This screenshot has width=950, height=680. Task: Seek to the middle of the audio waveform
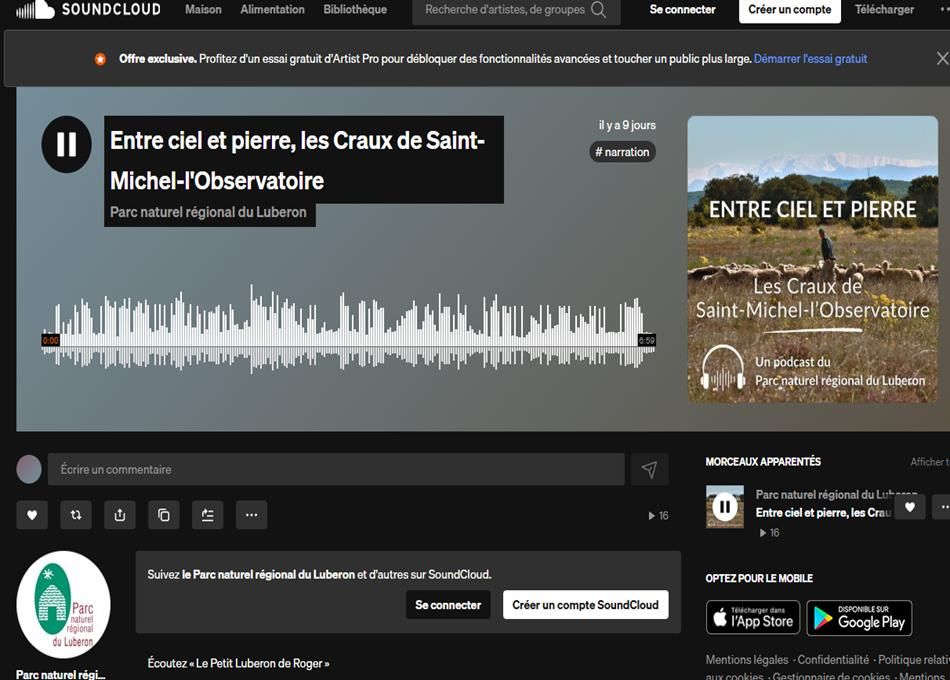[348, 330]
